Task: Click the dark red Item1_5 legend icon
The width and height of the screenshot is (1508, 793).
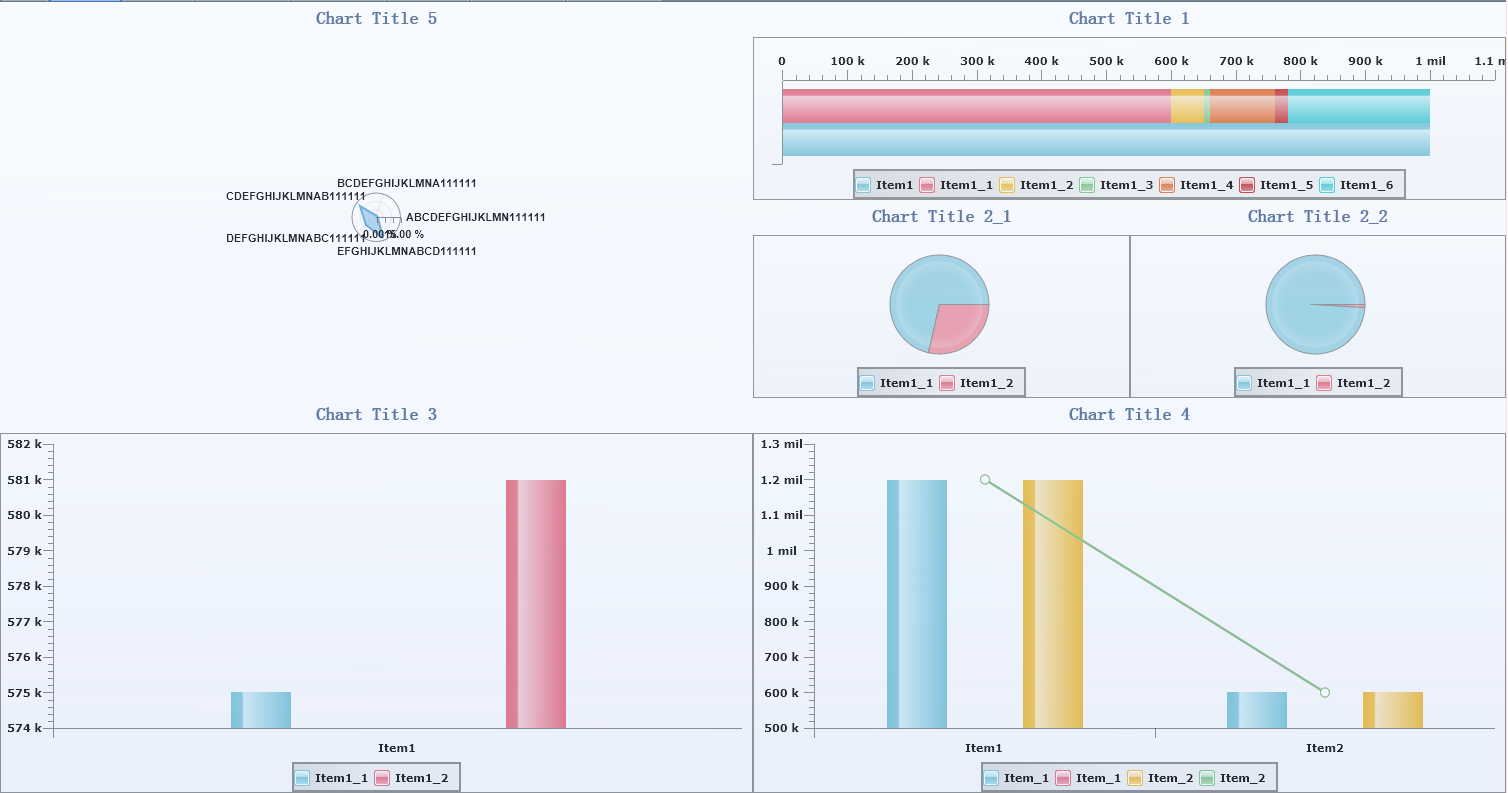Action: 1247,185
